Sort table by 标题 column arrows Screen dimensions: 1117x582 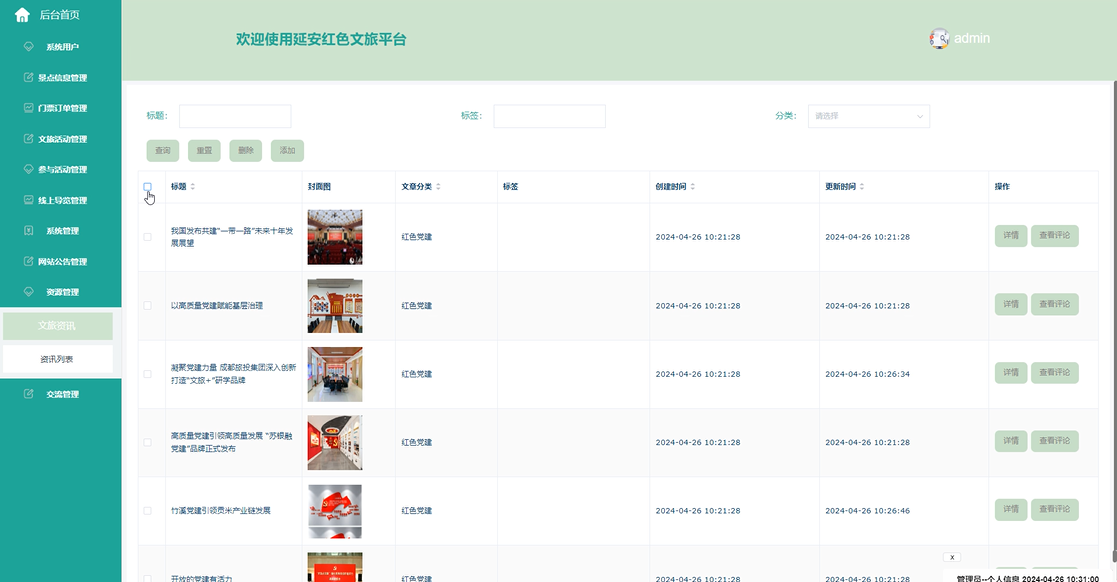pyautogui.click(x=192, y=187)
